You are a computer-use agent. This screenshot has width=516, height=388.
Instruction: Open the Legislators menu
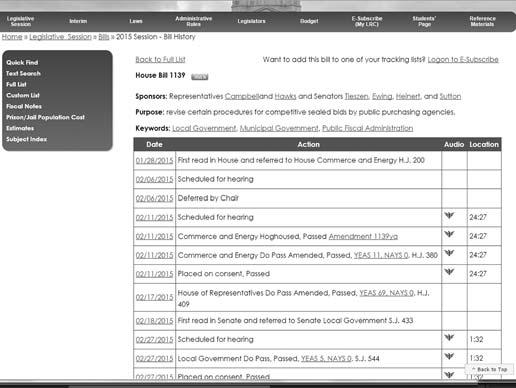click(251, 21)
